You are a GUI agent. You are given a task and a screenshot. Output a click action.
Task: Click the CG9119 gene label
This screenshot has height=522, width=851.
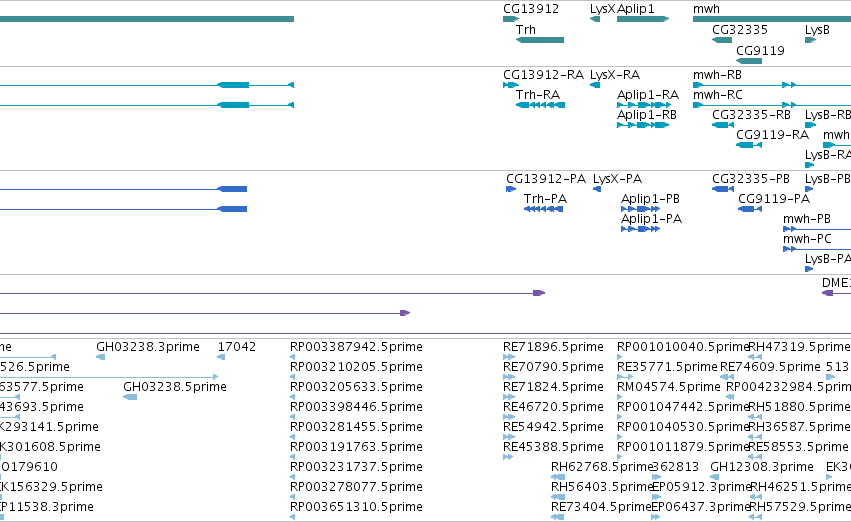click(x=760, y=50)
